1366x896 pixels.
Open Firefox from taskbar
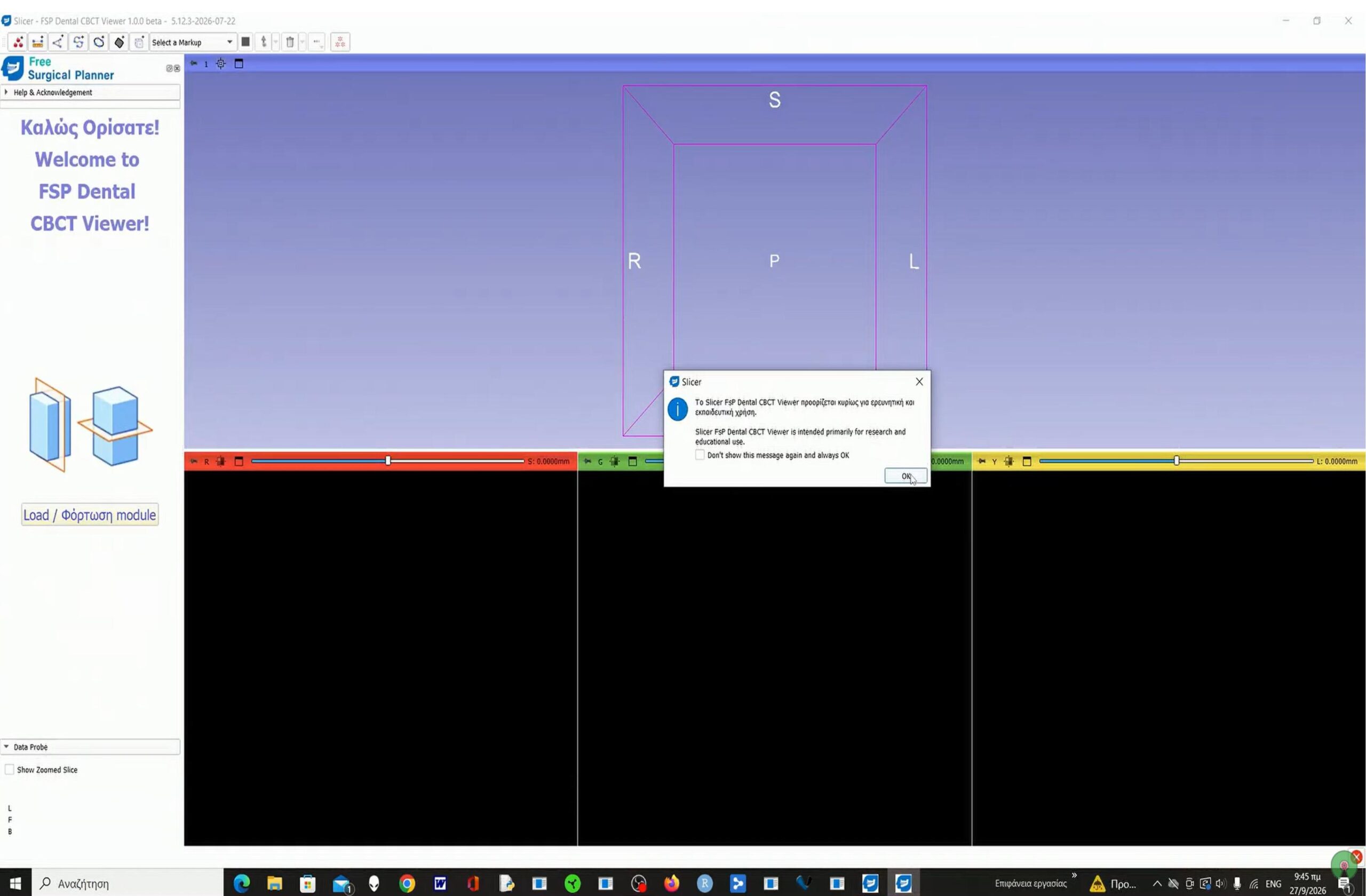click(671, 883)
